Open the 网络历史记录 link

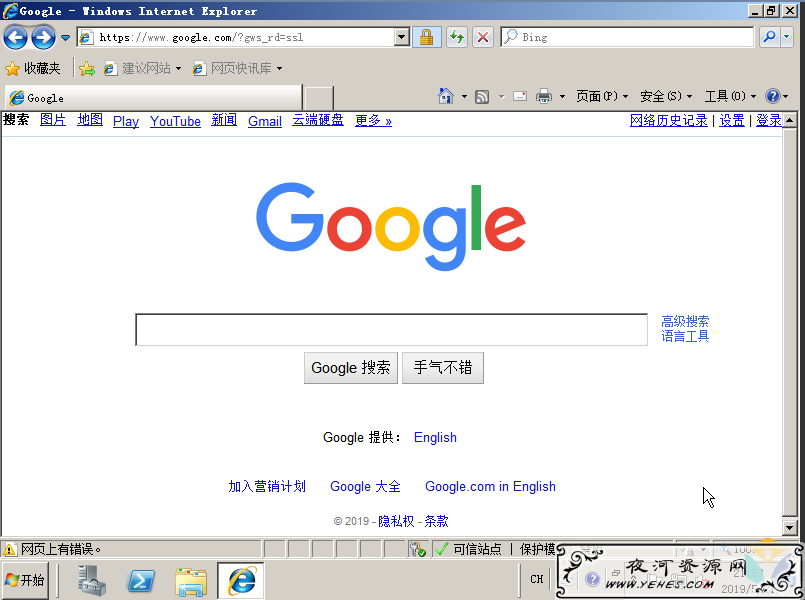click(668, 121)
